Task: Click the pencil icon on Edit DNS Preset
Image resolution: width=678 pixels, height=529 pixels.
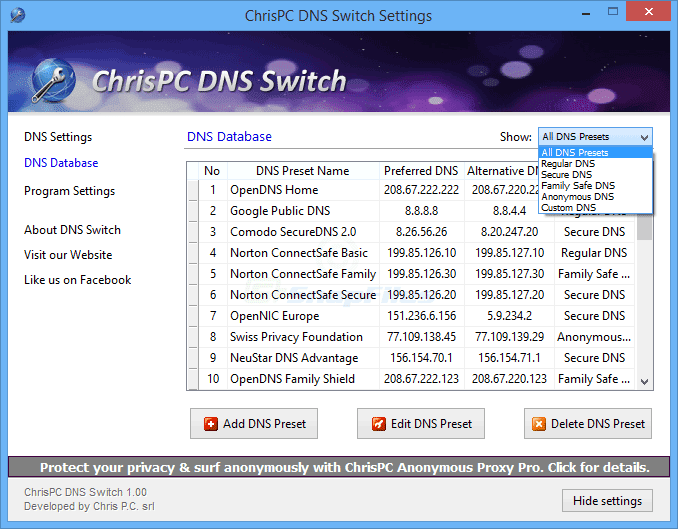Action: 378,424
